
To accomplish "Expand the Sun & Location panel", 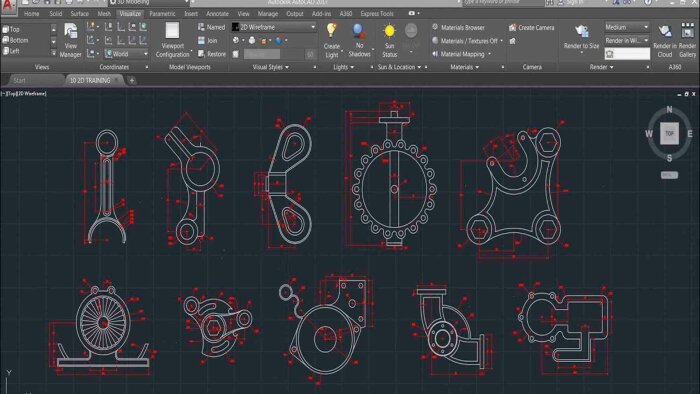I will pos(399,67).
